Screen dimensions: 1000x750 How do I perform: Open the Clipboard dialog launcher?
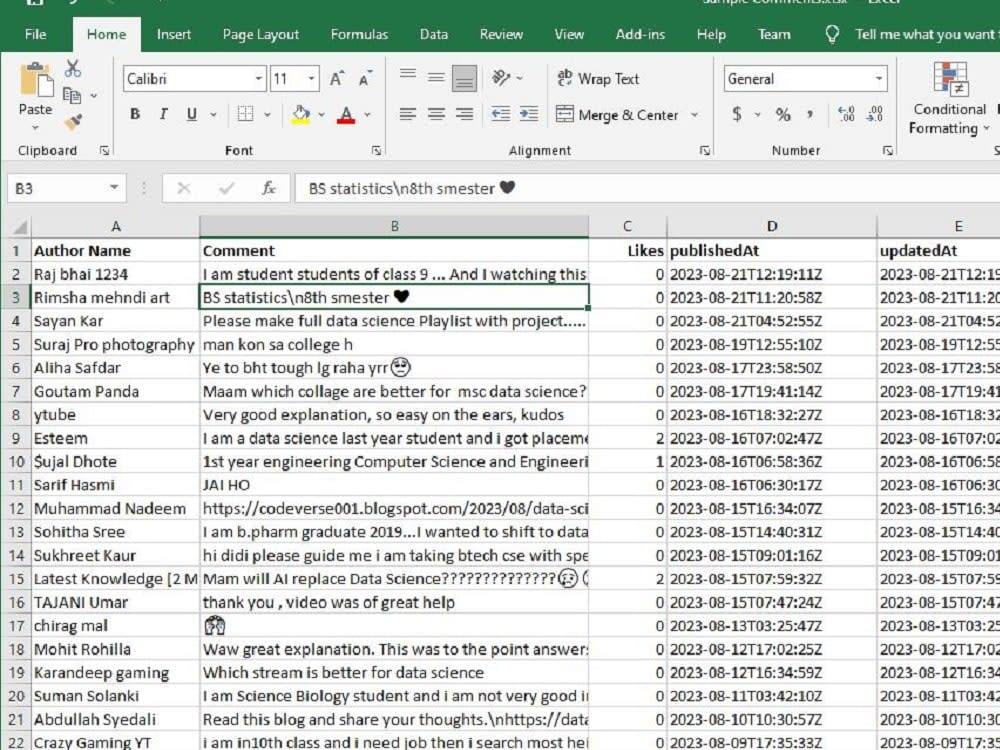coord(105,150)
